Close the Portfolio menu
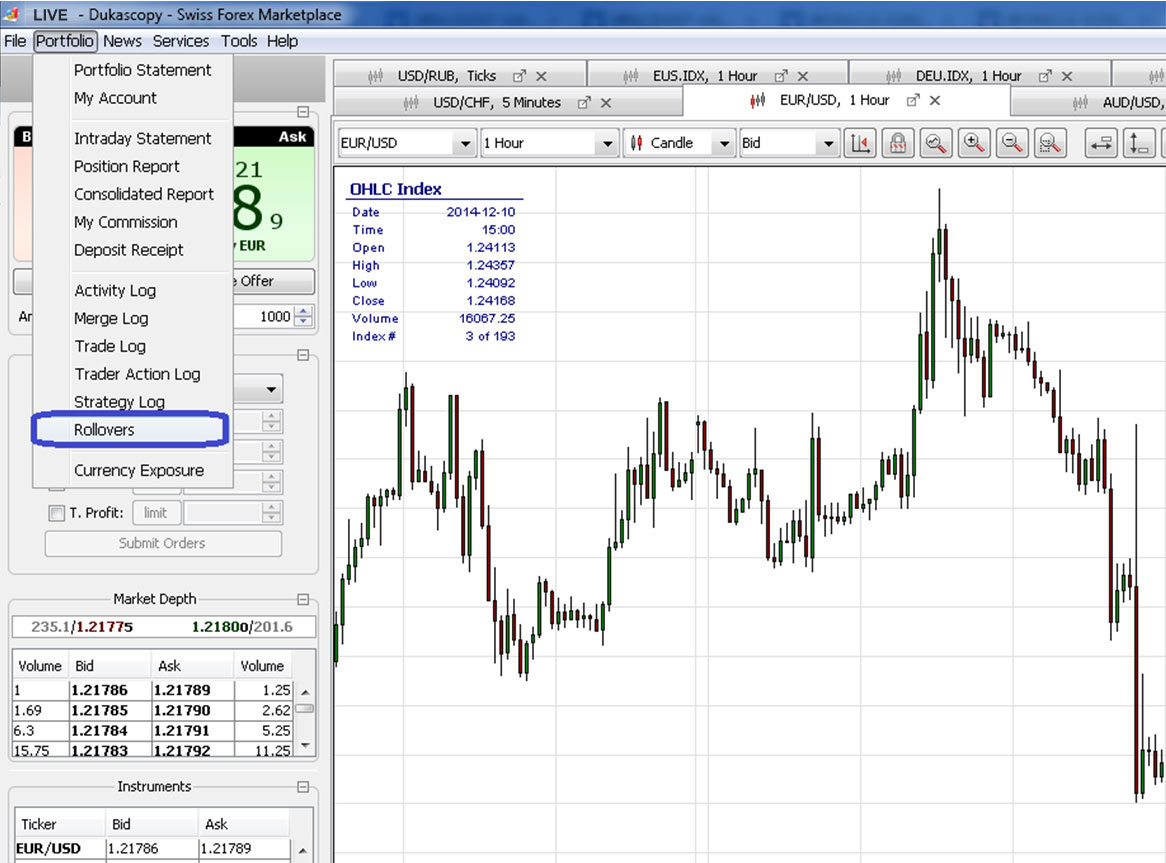 coord(65,41)
